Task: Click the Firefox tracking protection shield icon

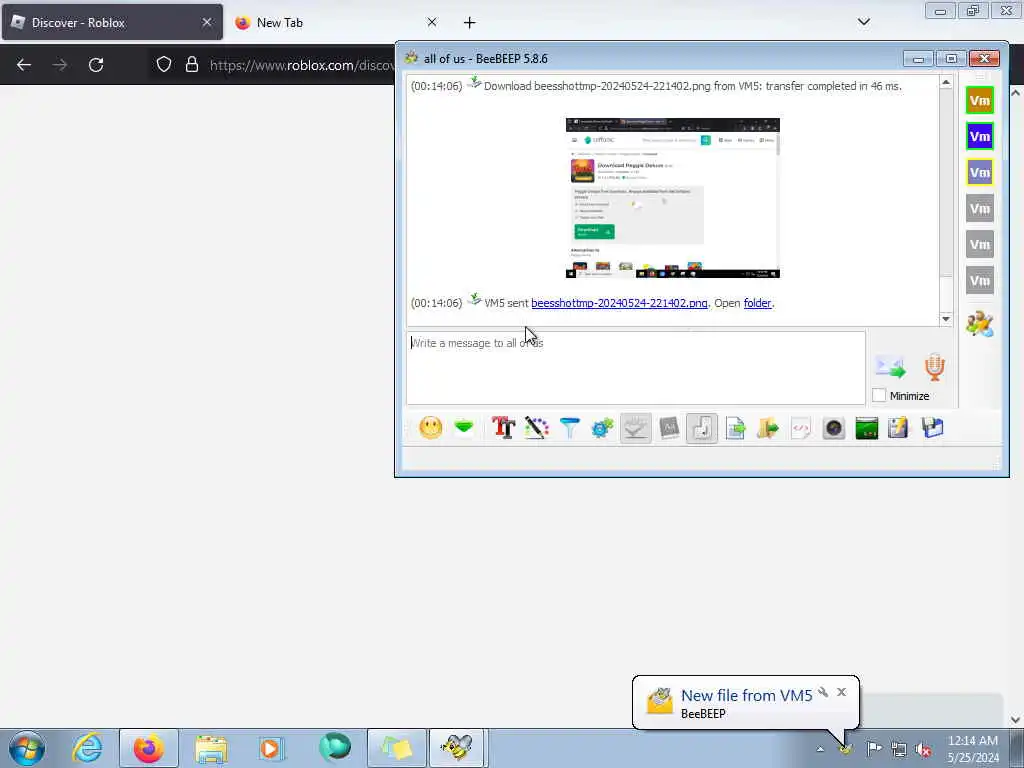Action: pos(164,65)
